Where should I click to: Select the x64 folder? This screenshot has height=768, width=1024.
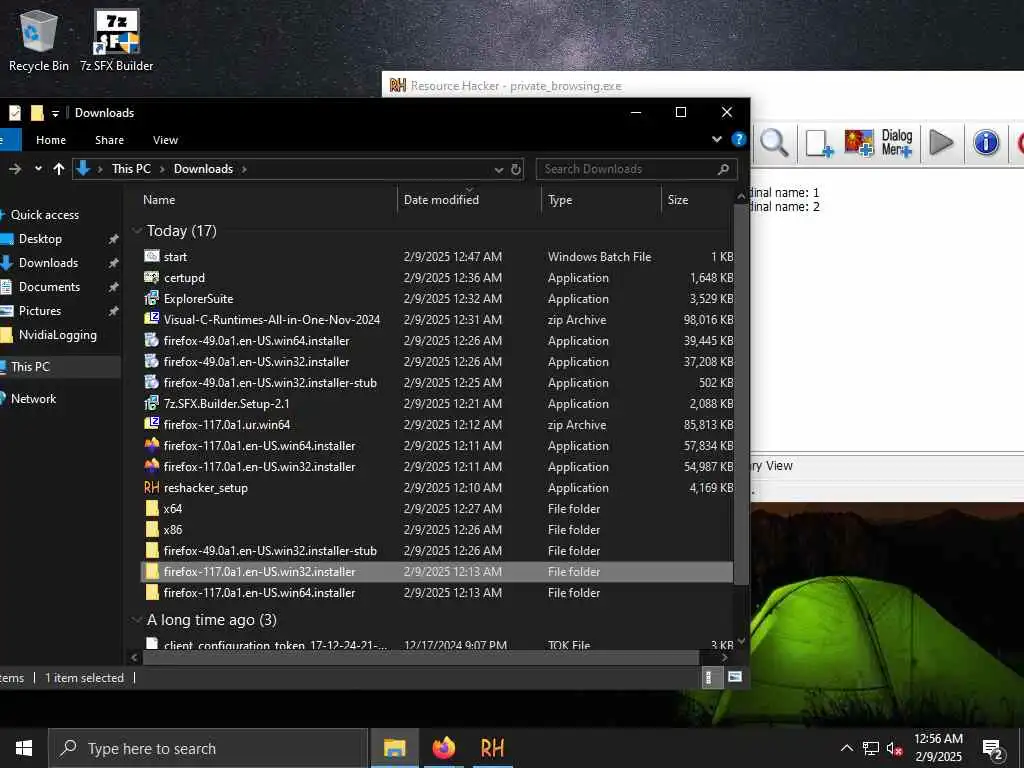point(437,509)
